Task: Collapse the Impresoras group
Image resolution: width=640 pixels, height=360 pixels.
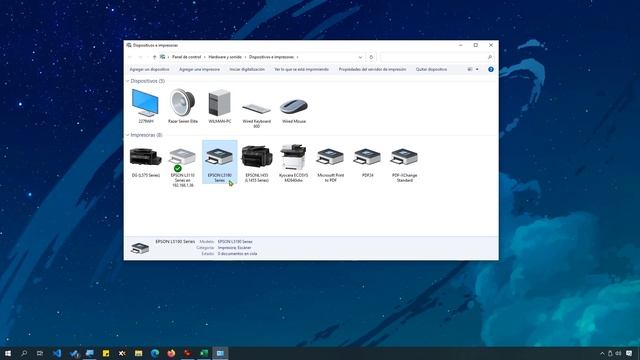Action: (x=127, y=135)
